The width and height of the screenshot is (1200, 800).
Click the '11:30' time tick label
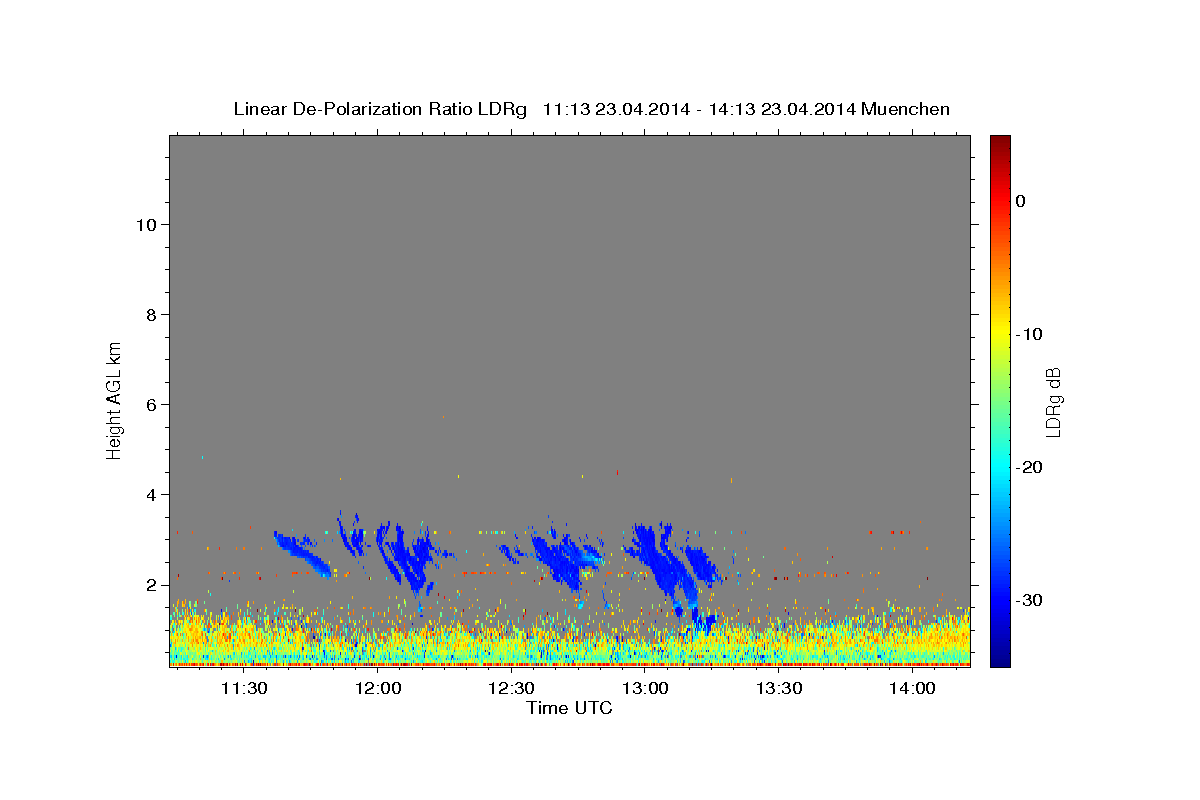[244, 688]
